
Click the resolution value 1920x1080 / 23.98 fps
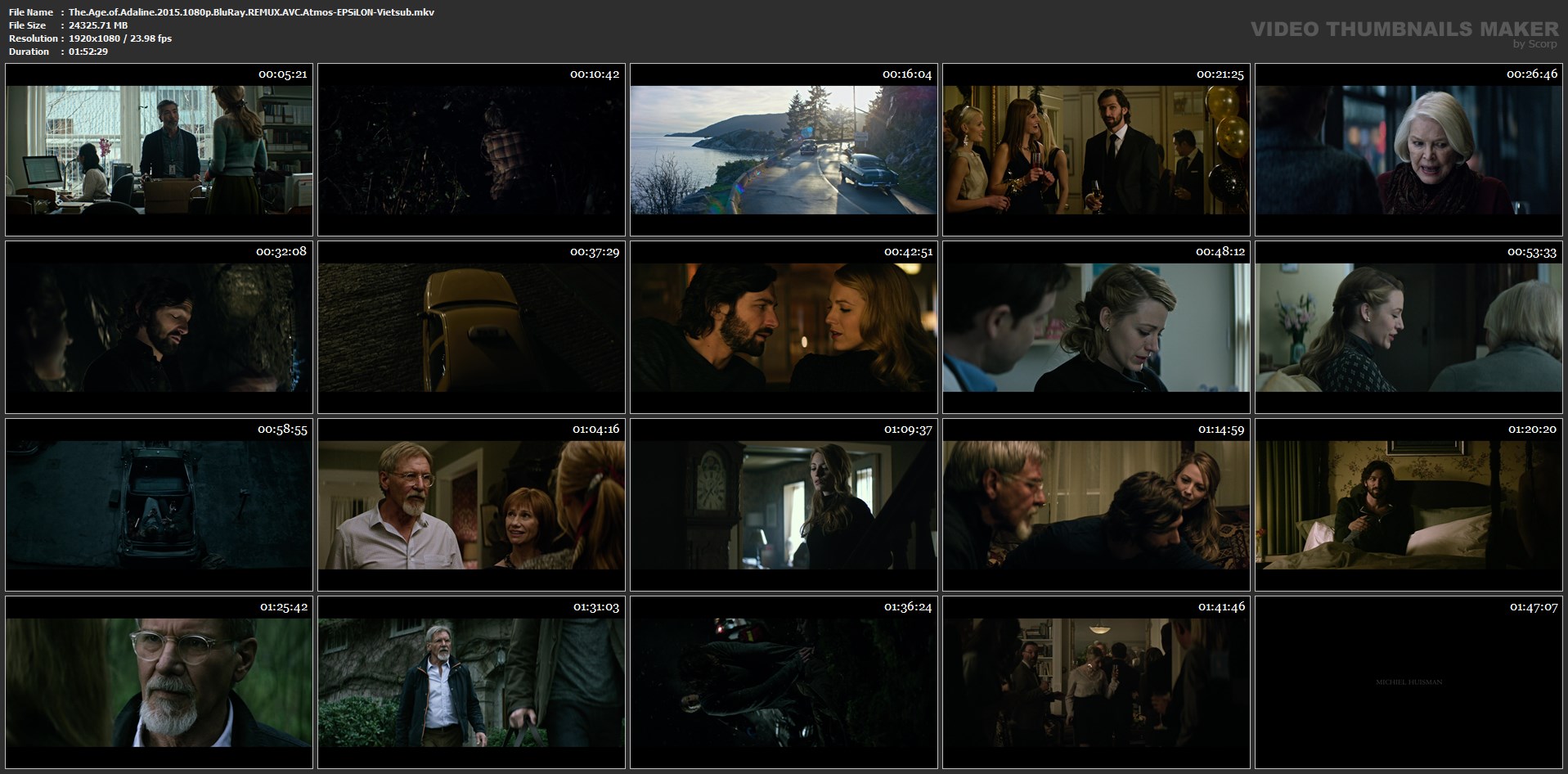coord(120,38)
